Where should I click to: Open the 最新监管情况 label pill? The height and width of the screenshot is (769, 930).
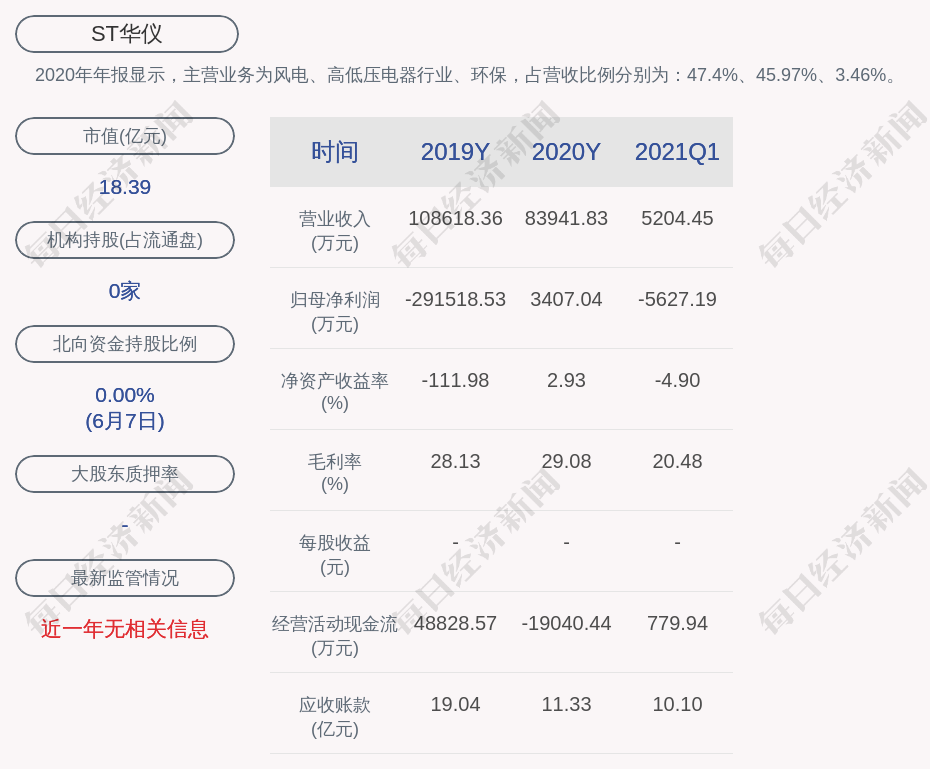click(125, 578)
